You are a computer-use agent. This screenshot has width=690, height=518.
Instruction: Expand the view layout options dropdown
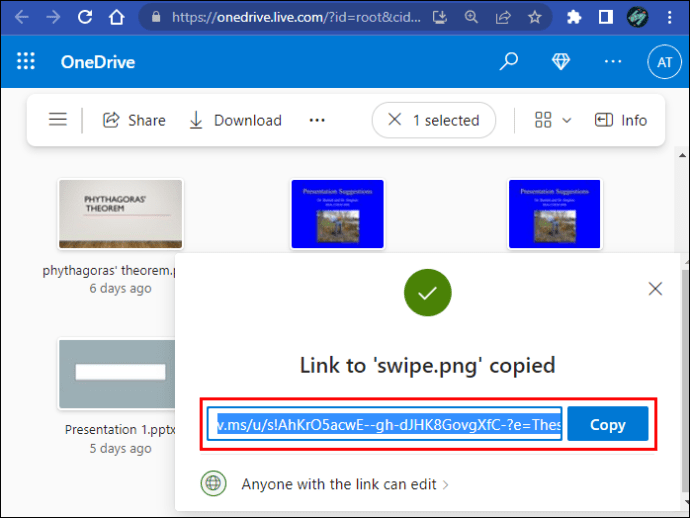coord(553,120)
